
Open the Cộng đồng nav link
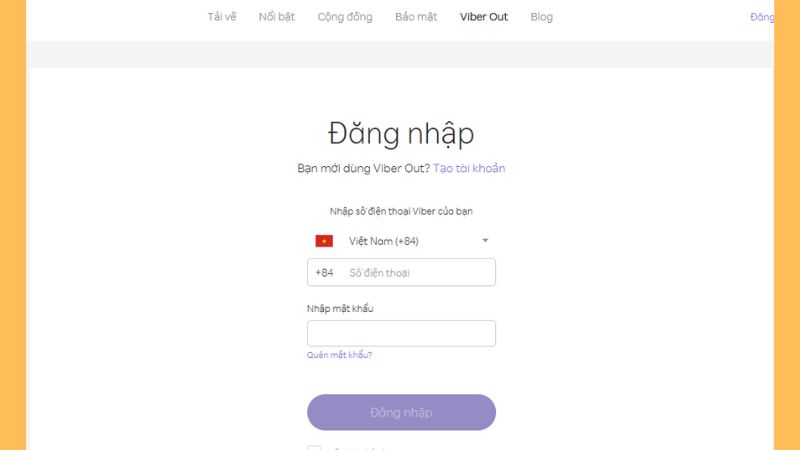345,17
